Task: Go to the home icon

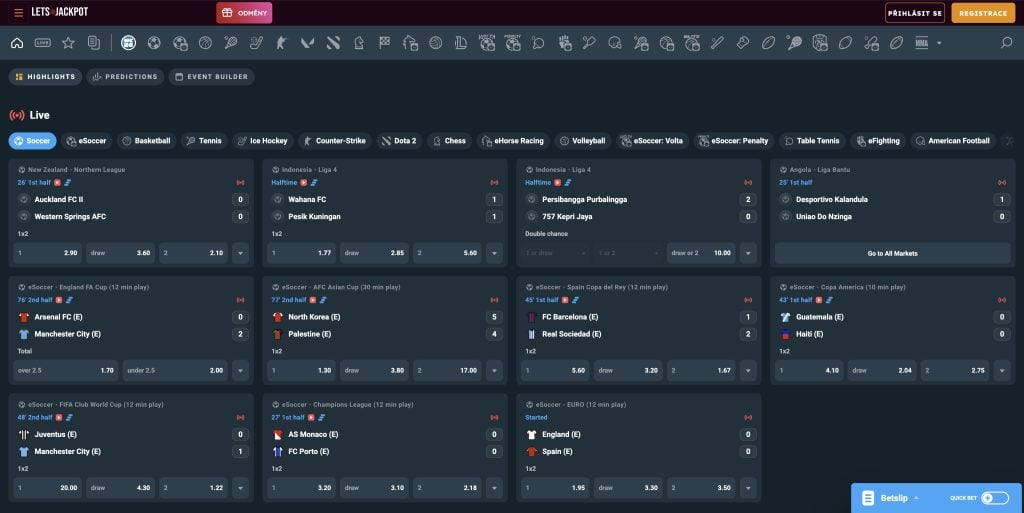Action: coord(17,43)
